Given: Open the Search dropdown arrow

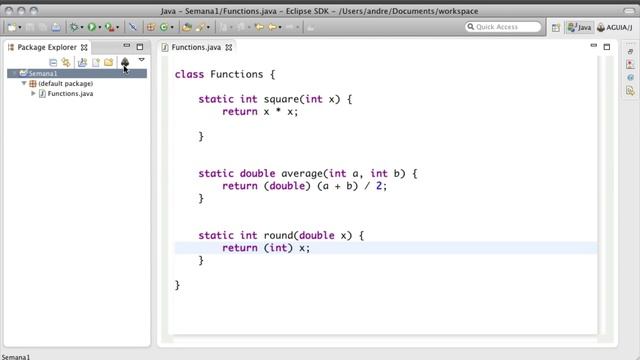Looking at the screenshot, I should tap(208, 27).
